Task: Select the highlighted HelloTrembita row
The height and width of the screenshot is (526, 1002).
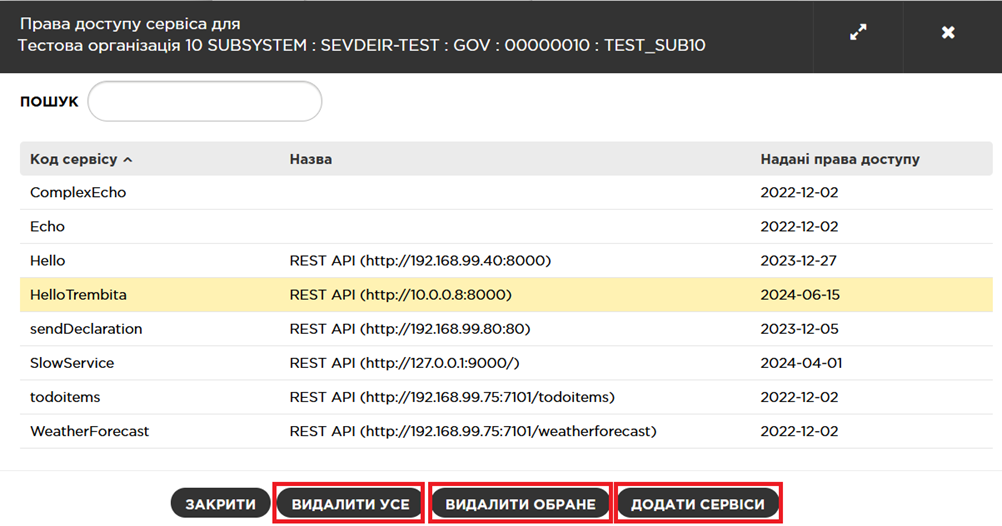Action: pos(78,295)
